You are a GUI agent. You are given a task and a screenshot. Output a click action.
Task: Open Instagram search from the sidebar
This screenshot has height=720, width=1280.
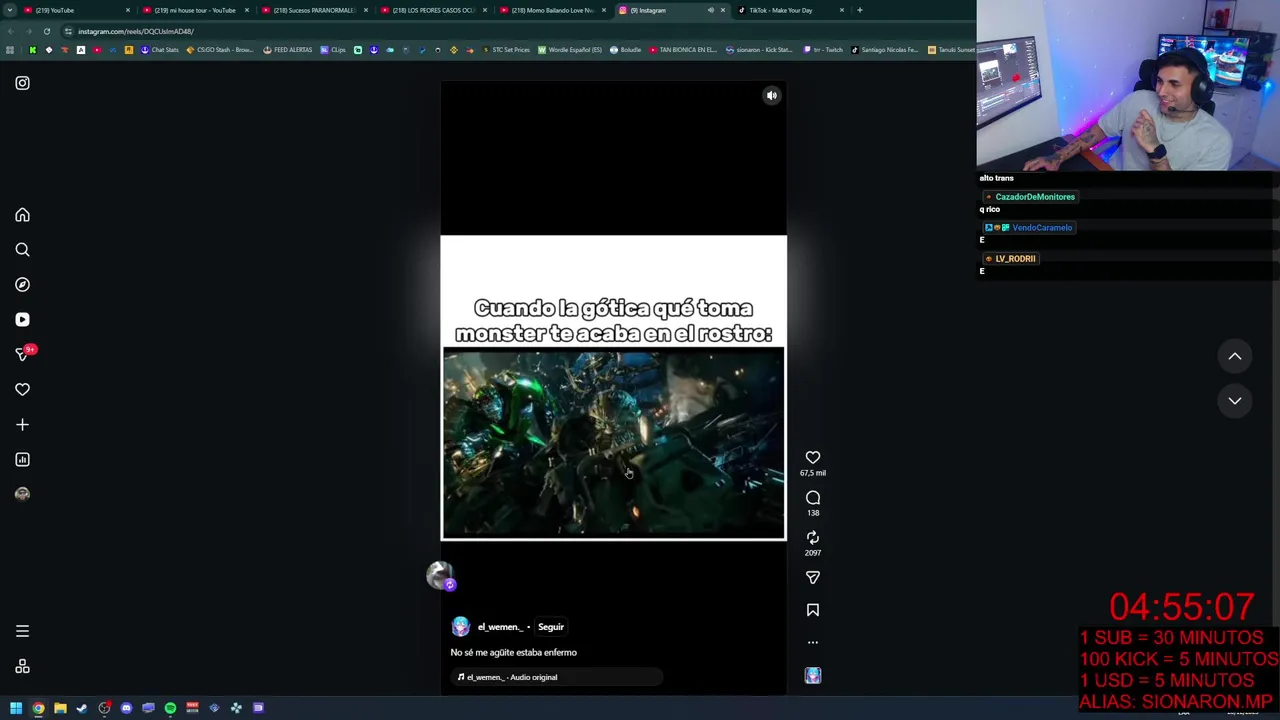tap(22, 250)
